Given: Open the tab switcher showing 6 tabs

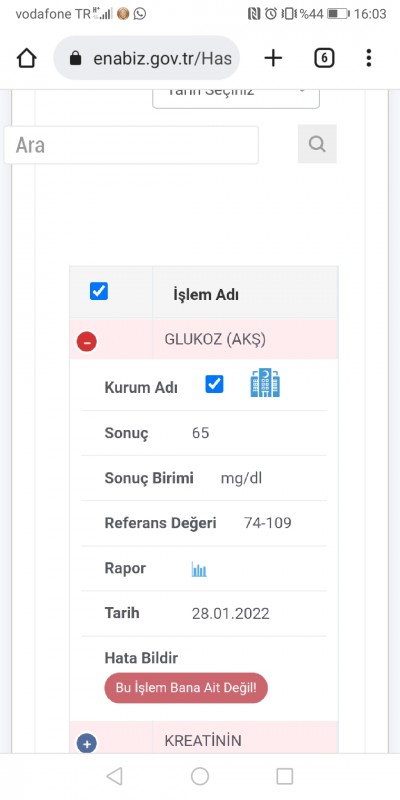Looking at the screenshot, I should click(324, 59).
